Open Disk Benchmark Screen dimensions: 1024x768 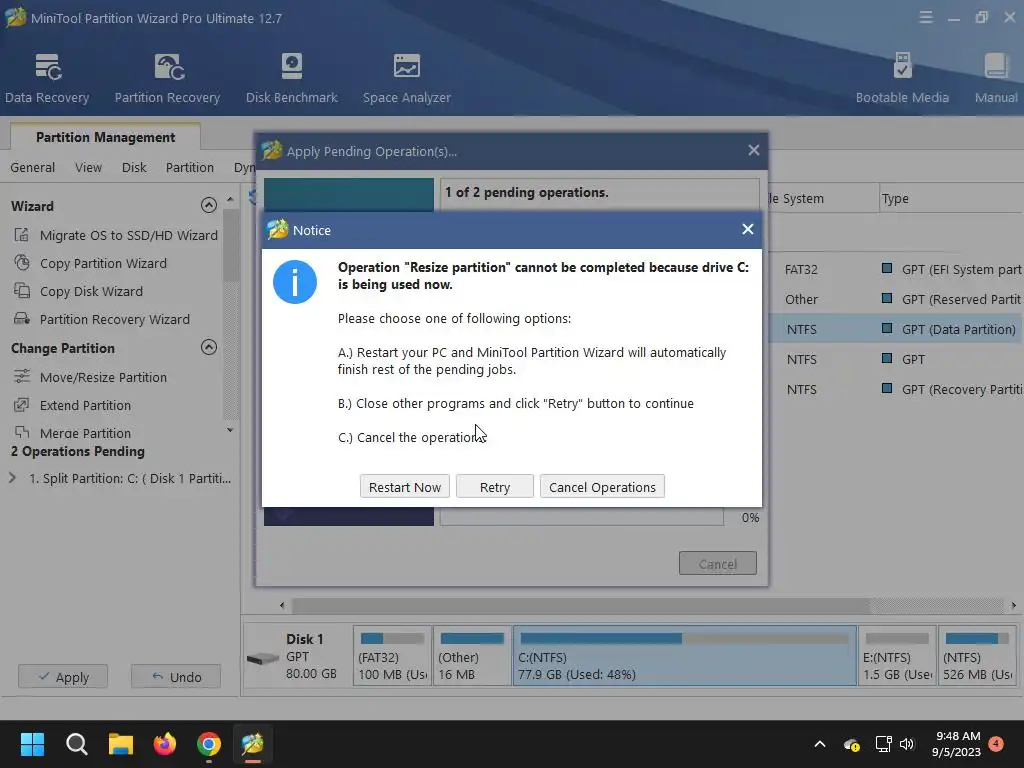[x=291, y=78]
